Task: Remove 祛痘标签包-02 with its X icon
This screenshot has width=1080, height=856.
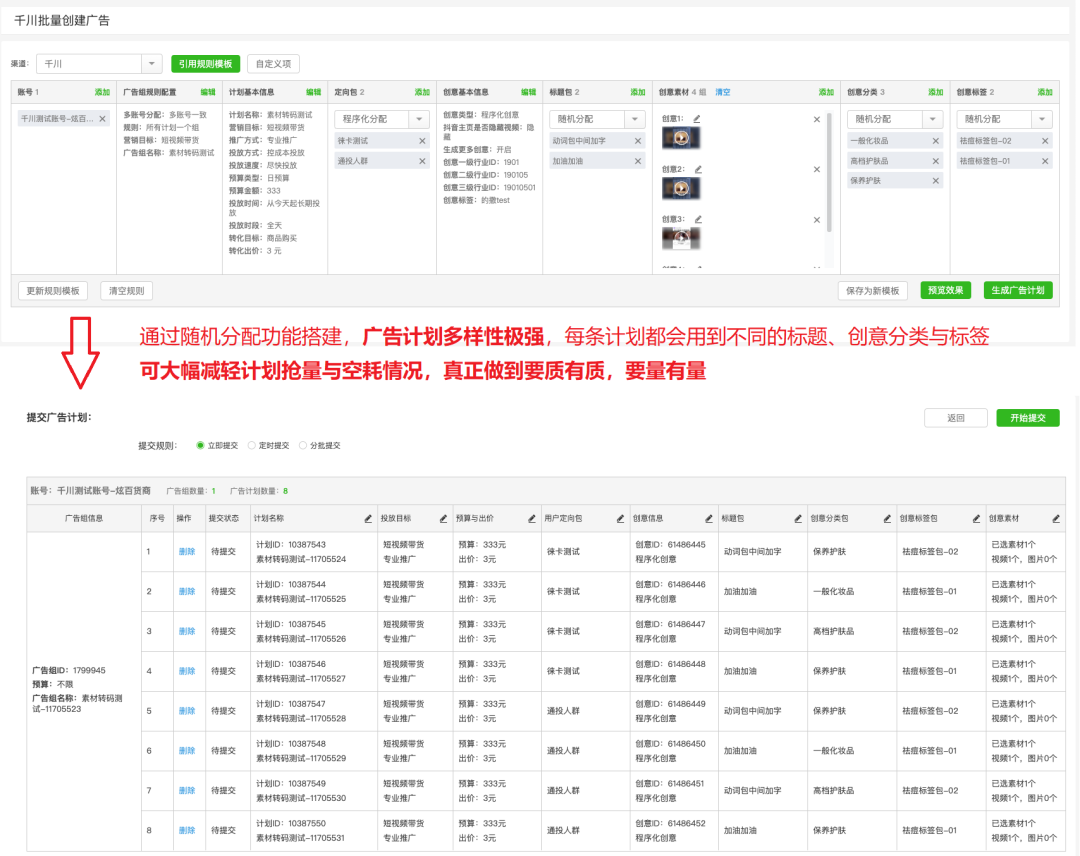Action: coord(1045,141)
